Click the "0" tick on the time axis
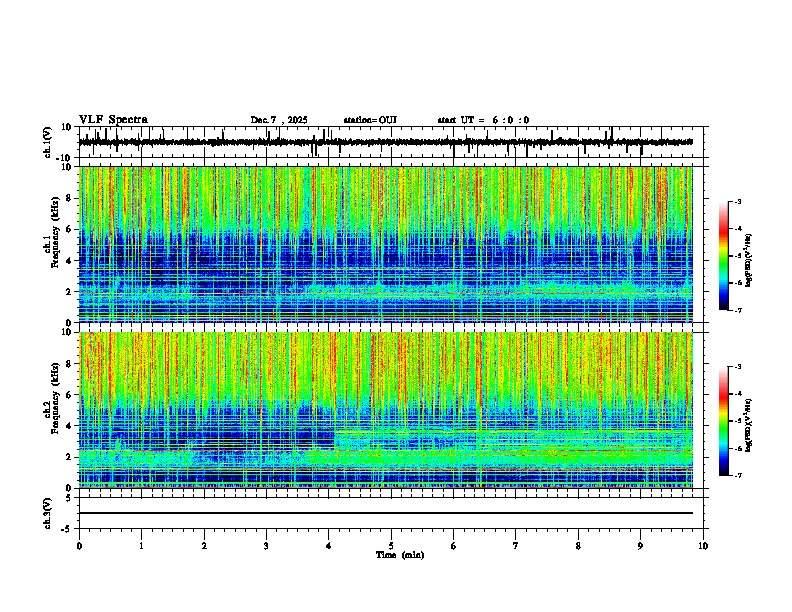The height and width of the screenshot is (612, 792). [79, 546]
